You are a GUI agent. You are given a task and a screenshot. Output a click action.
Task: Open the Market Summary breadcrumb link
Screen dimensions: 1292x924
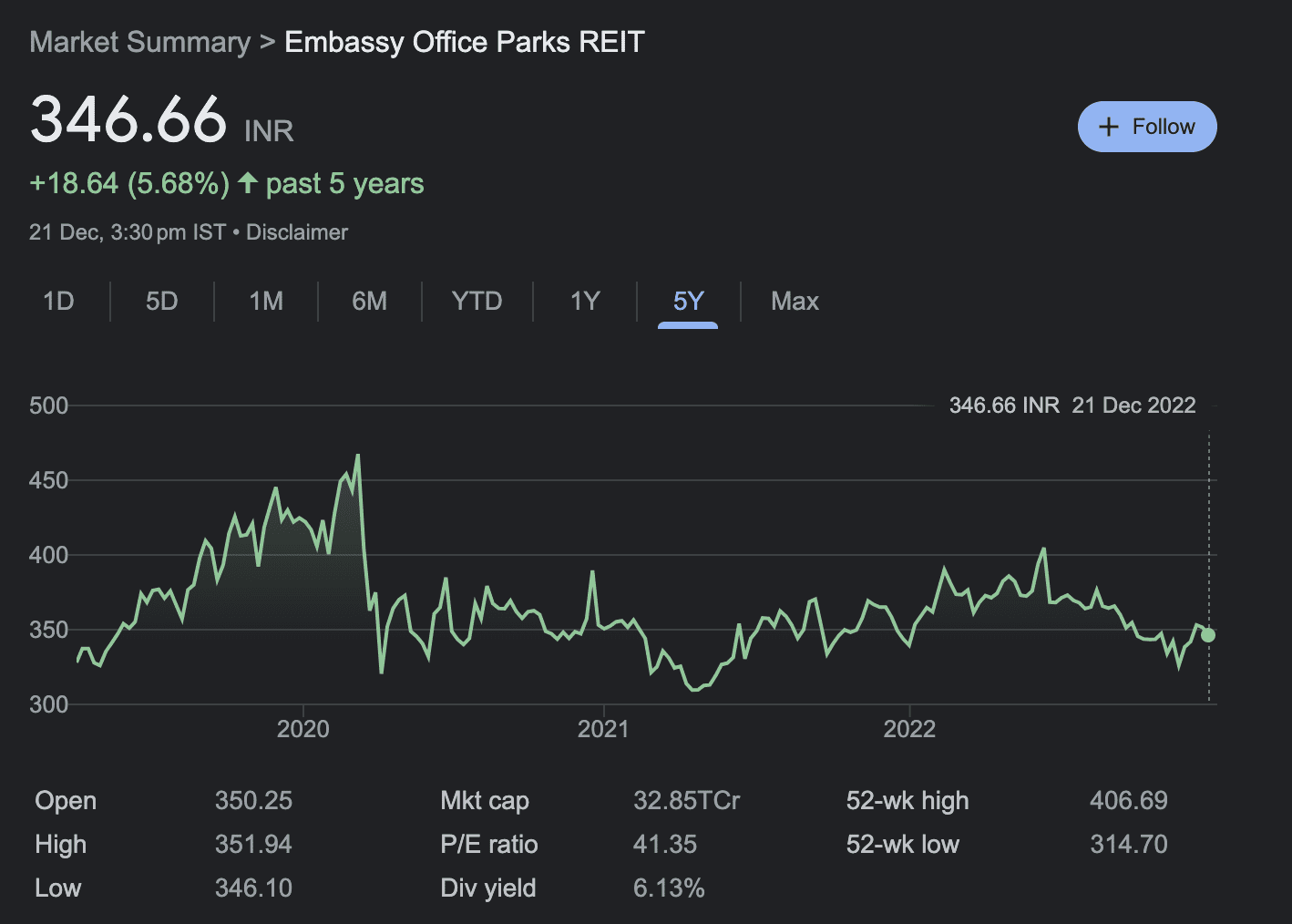(x=139, y=42)
